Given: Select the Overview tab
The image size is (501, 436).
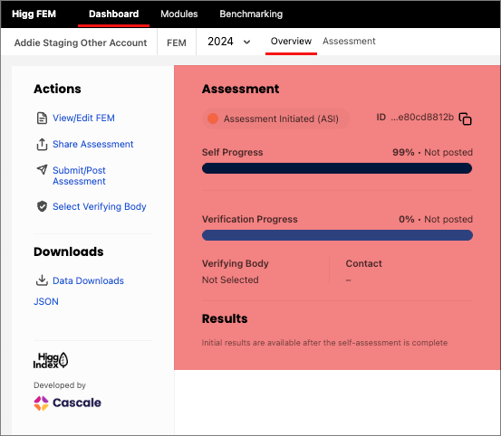Looking at the screenshot, I should click(x=291, y=41).
